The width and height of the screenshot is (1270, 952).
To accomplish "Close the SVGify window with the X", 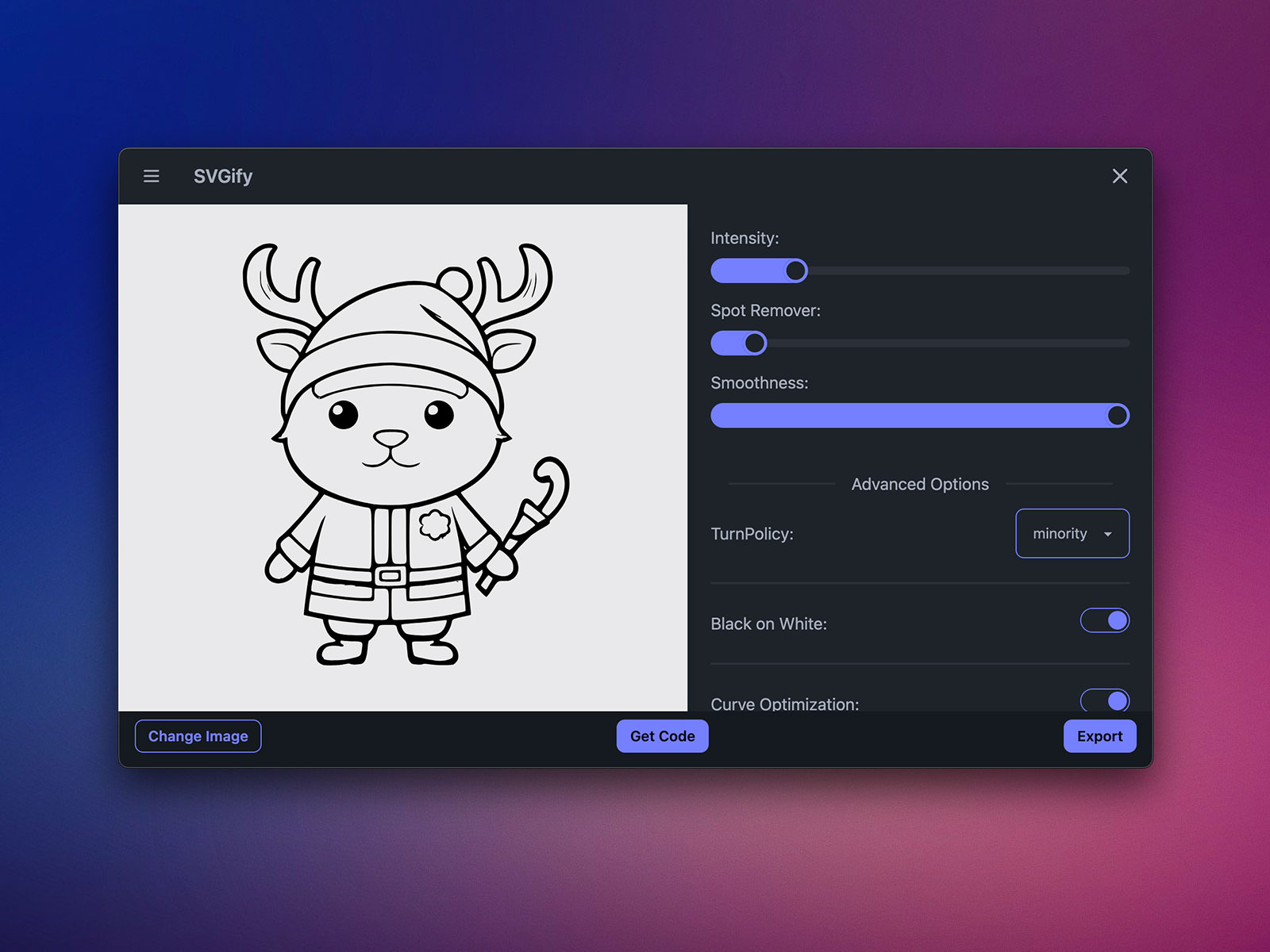I will click(x=1119, y=176).
